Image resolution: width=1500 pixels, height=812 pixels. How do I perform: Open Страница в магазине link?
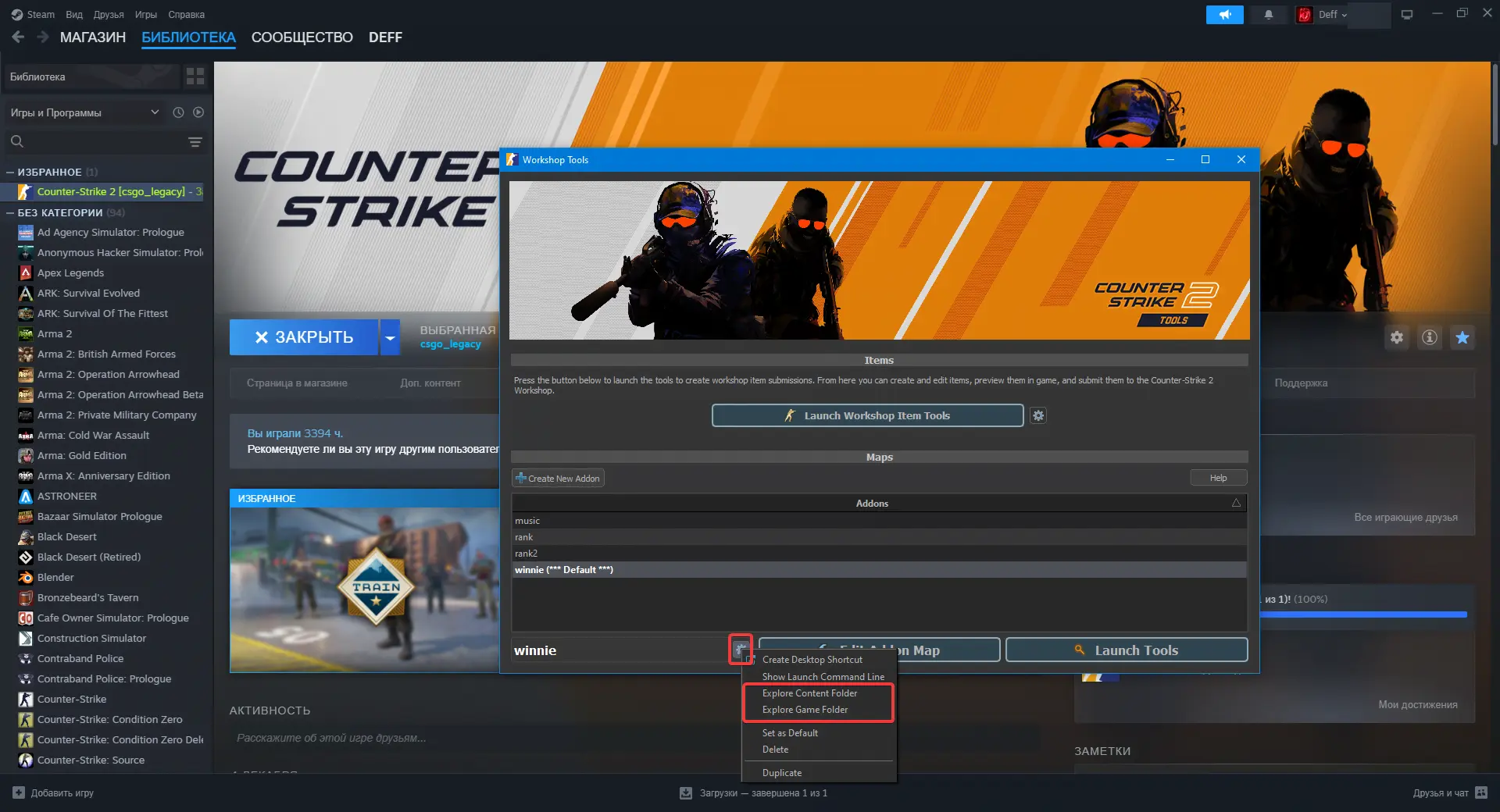(297, 383)
